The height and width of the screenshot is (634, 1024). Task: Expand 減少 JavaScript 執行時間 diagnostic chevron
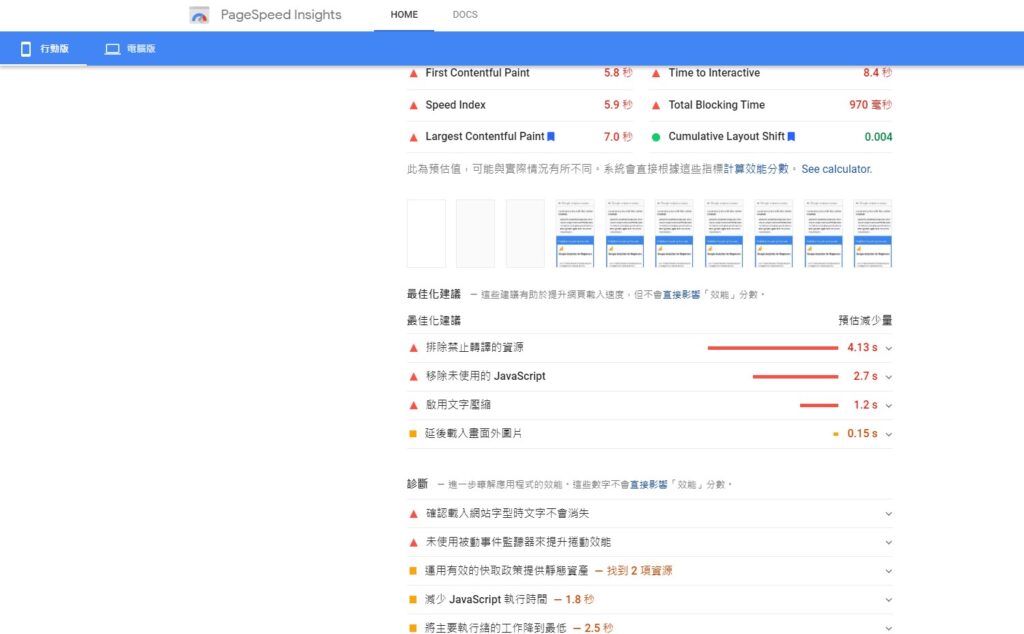pos(888,600)
